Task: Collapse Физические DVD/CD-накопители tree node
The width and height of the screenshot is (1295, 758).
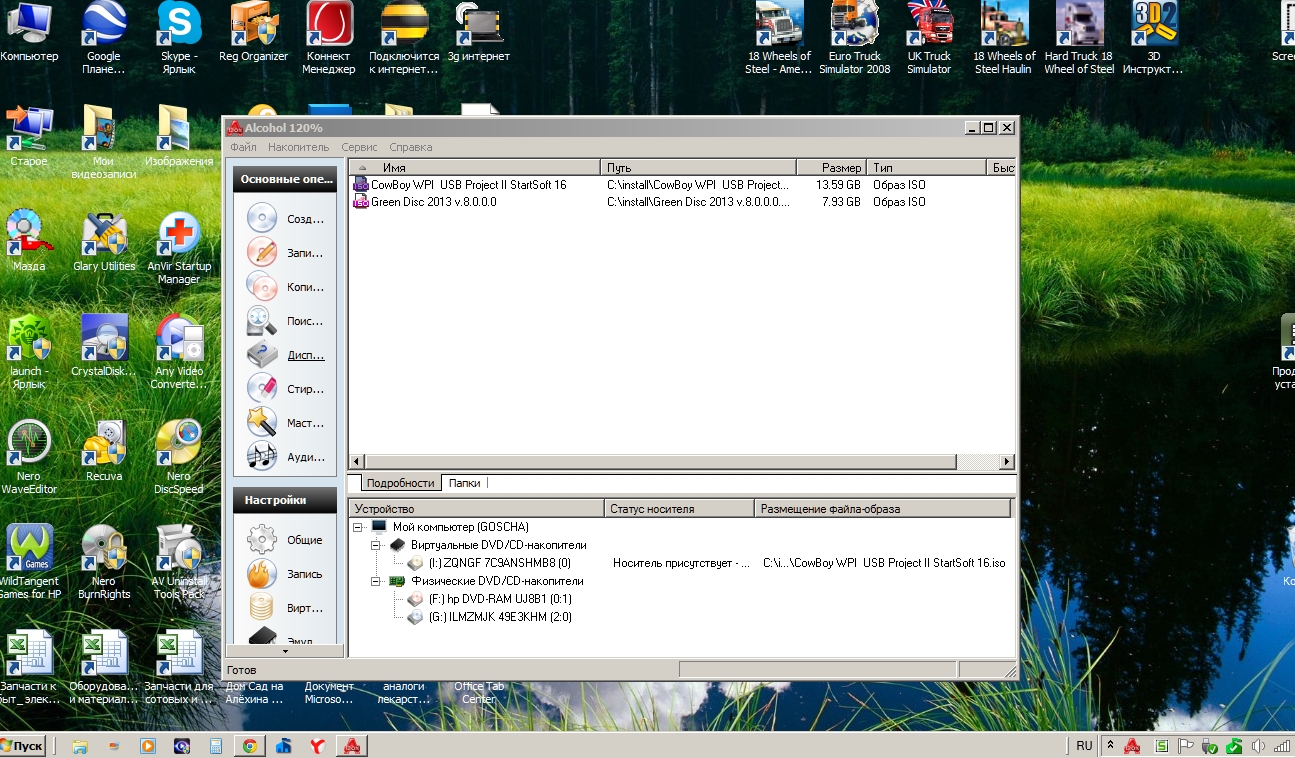Action: coord(376,581)
